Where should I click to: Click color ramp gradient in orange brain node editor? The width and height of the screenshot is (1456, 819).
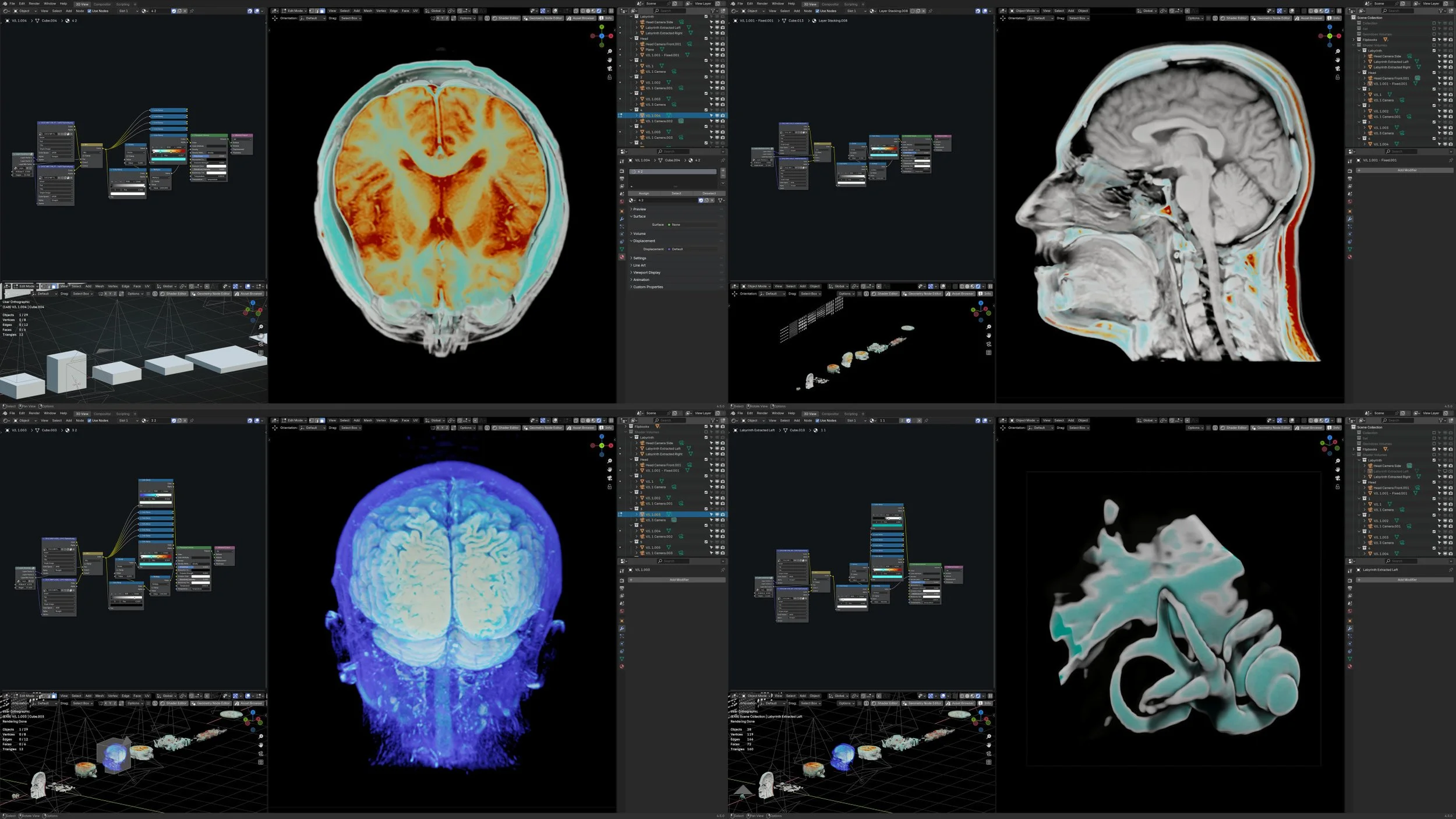tap(168, 152)
